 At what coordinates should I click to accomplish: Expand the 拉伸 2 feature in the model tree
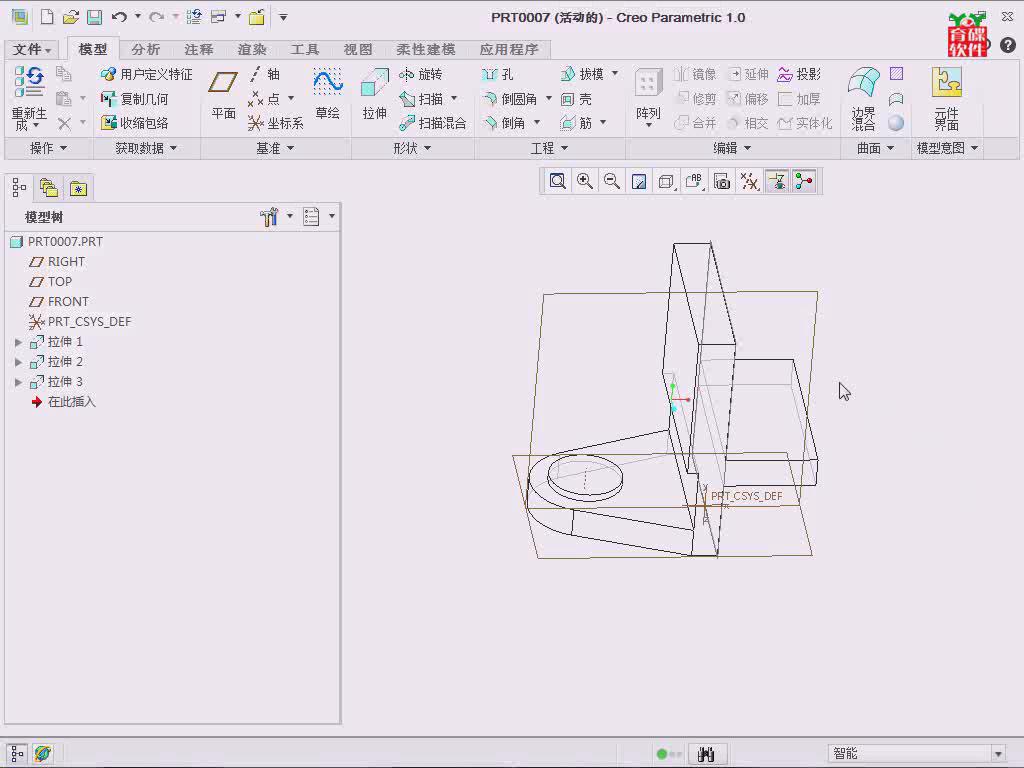tap(18, 362)
